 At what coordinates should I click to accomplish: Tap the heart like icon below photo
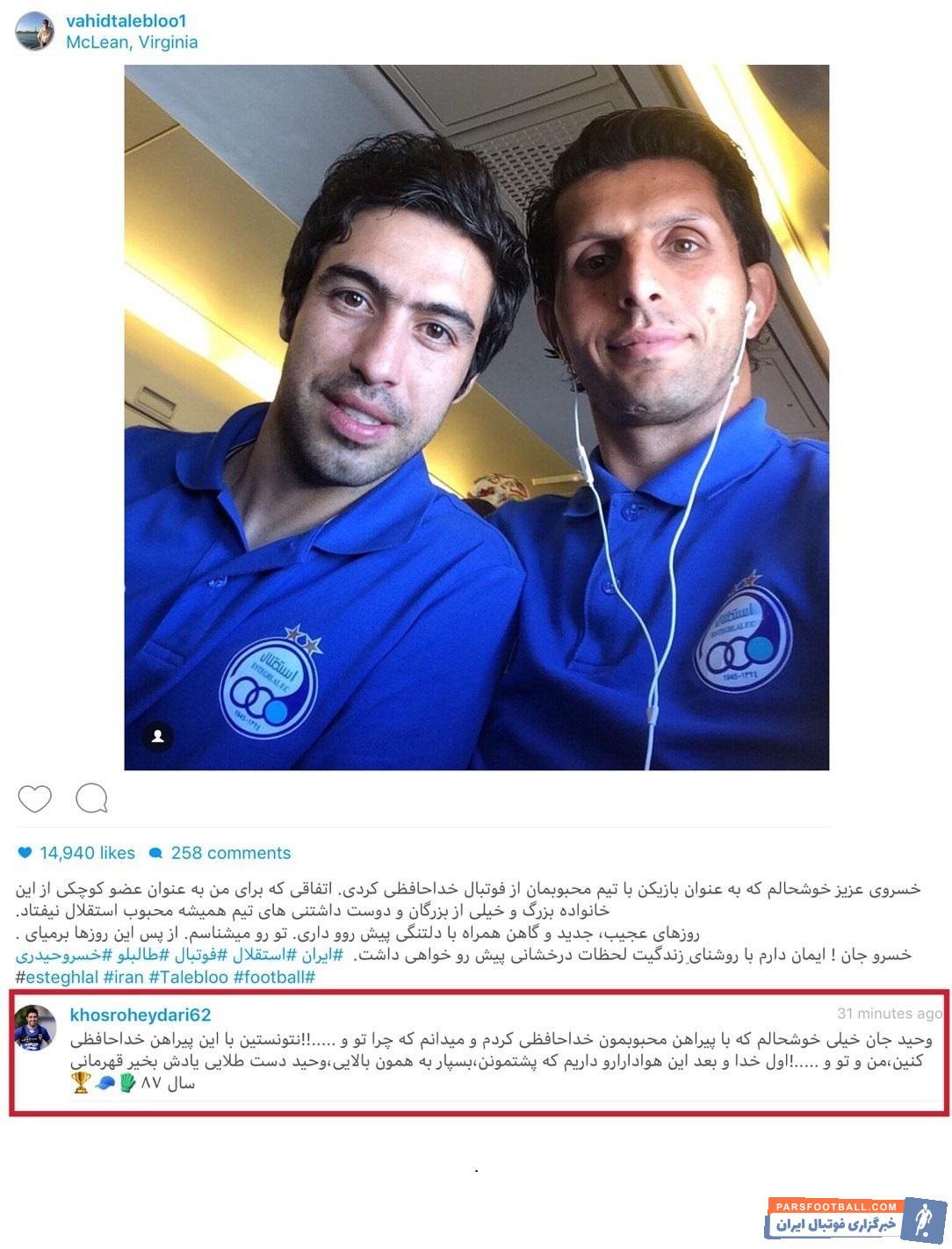tap(35, 798)
